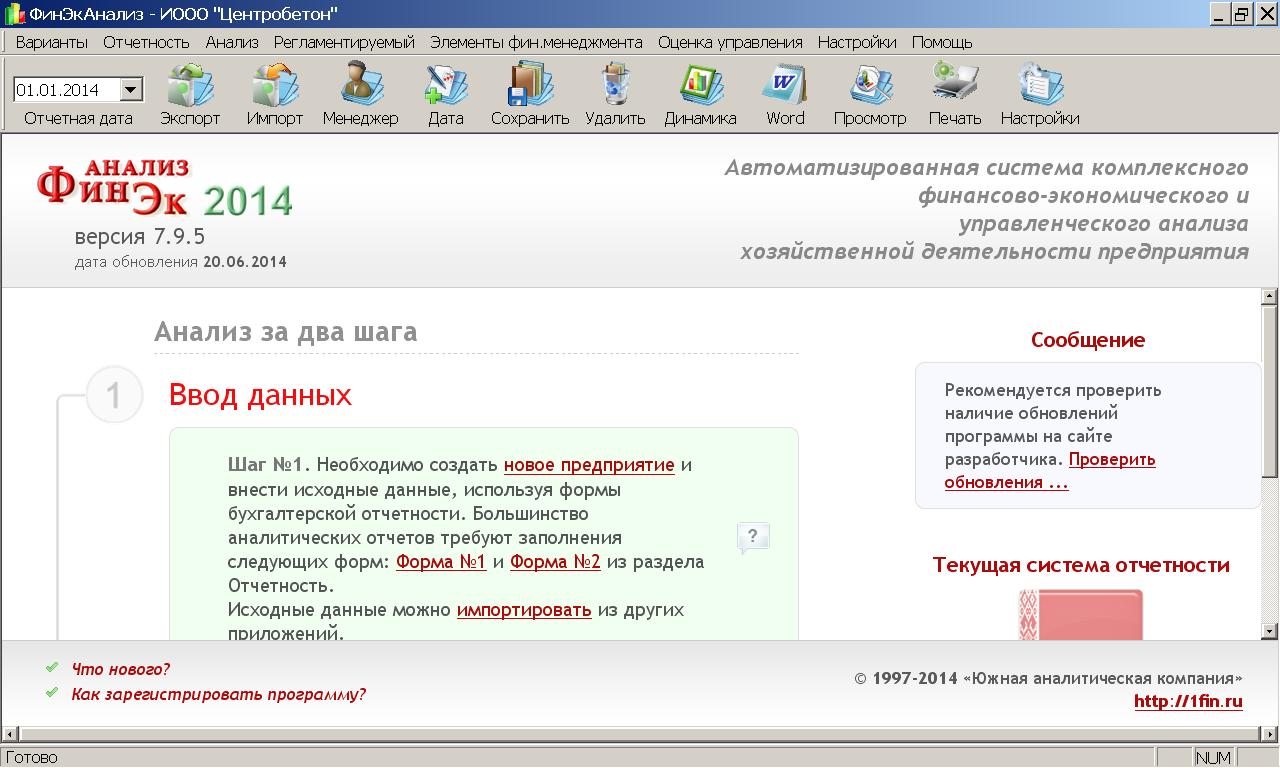The width and height of the screenshot is (1280, 768).
Task: Open the Менеджер tool
Action: click(x=358, y=90)
